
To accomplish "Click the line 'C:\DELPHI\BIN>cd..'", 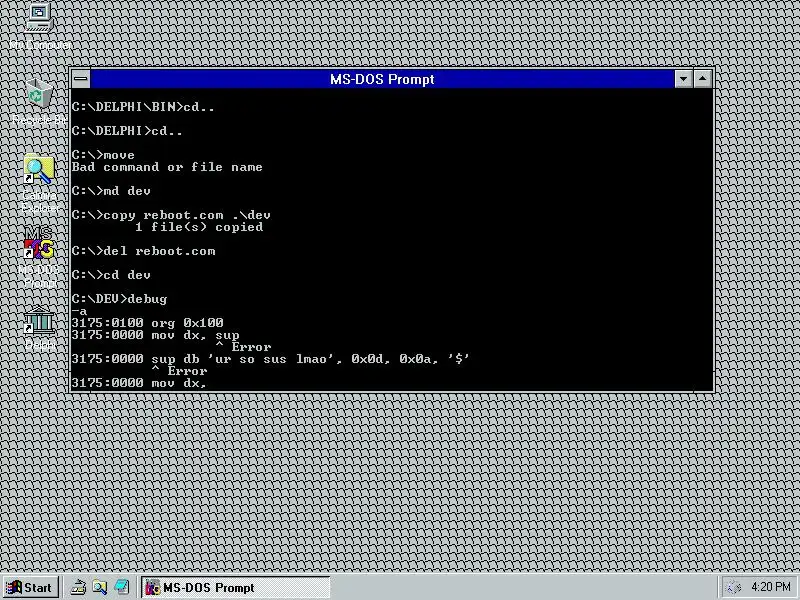I will point(143,107).
